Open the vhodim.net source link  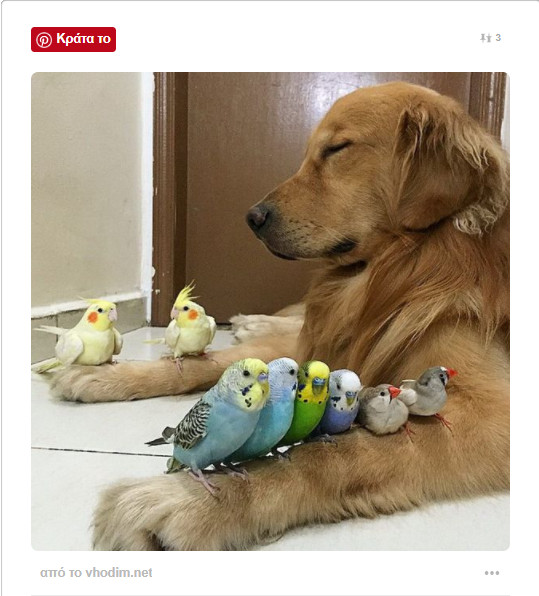click(x=96, y=572)
